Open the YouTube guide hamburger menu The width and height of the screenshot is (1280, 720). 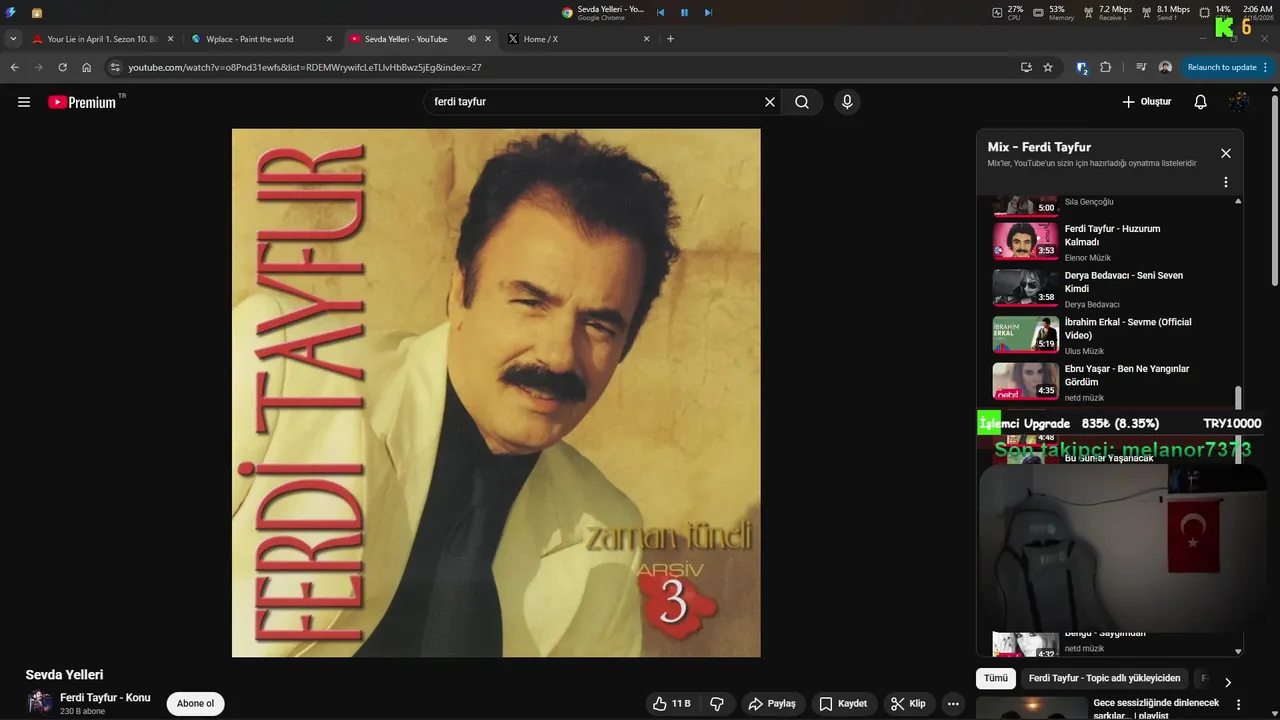(x=24, y=102)
